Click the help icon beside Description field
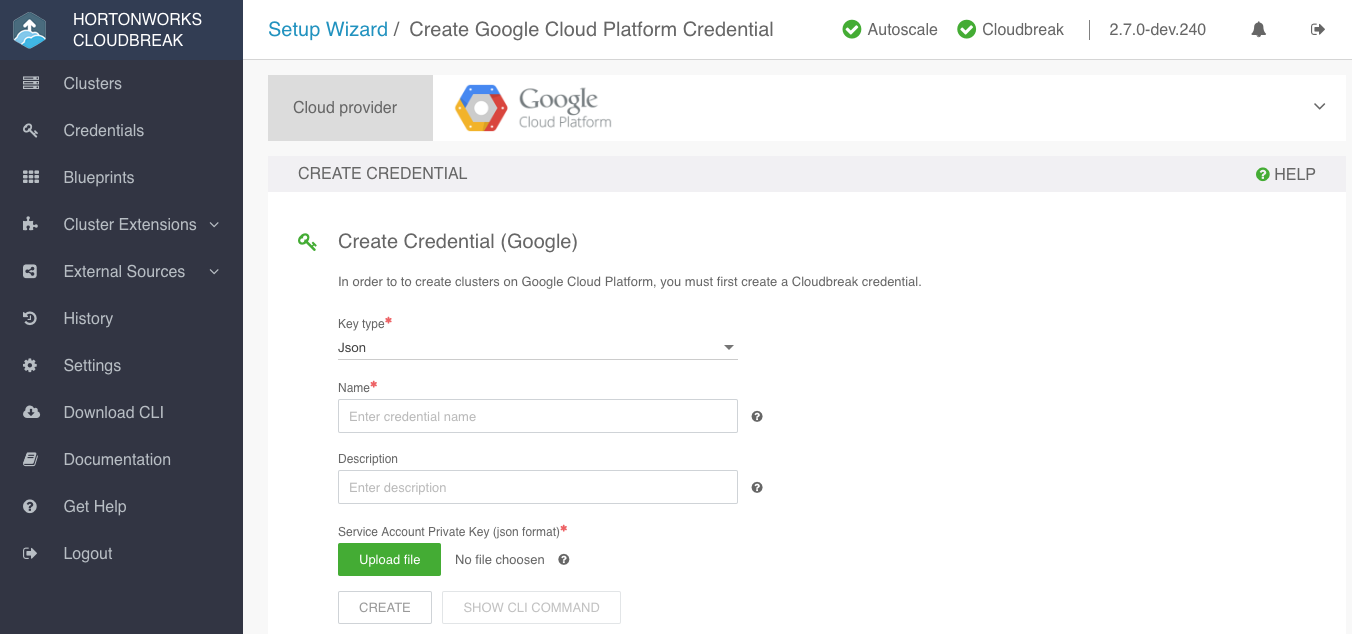 (x=757, y=488)
